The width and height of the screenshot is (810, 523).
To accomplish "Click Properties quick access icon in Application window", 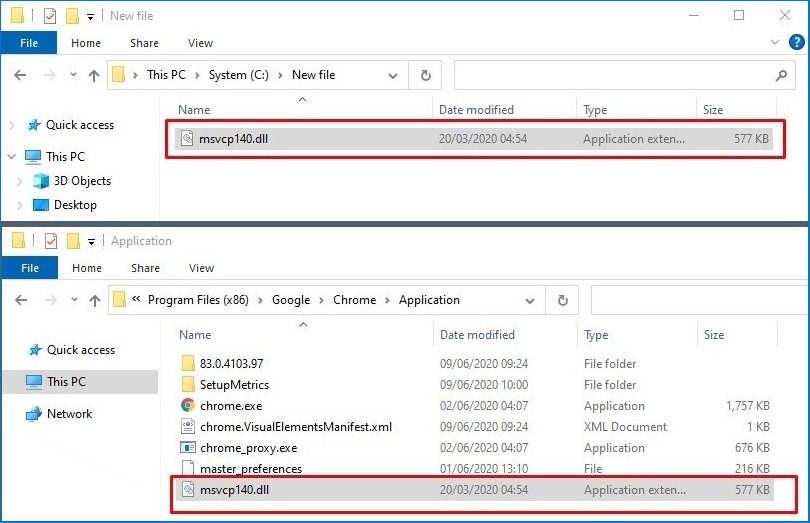I will 51,241.
